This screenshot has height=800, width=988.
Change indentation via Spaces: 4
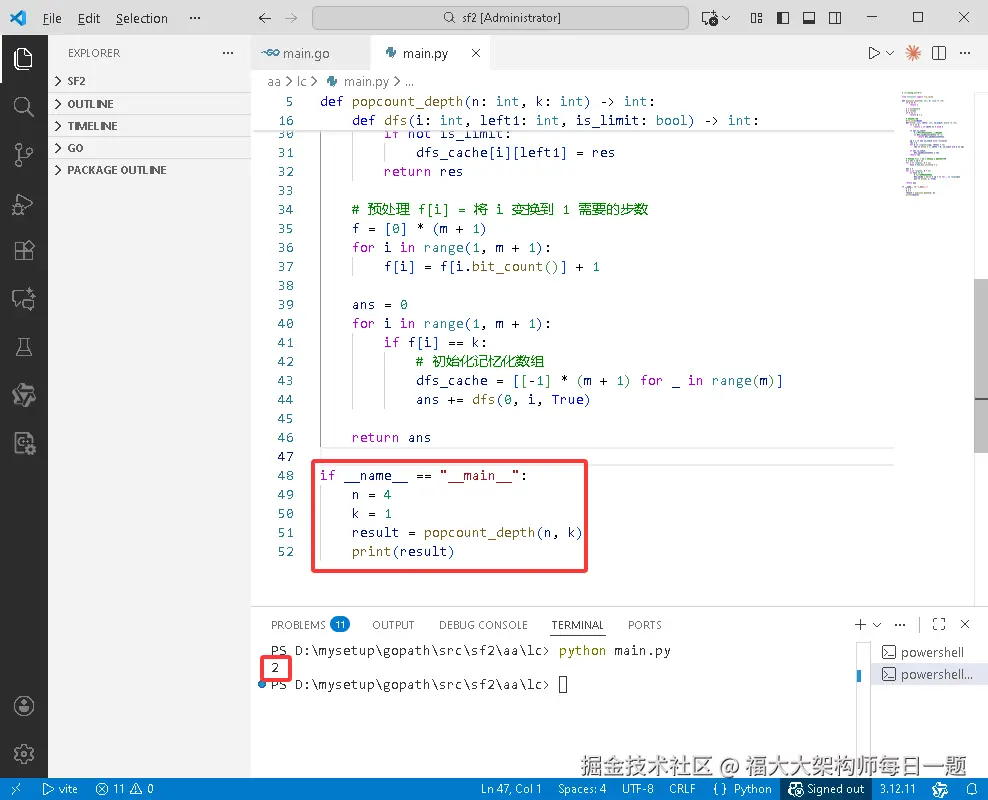coord(582,789)
